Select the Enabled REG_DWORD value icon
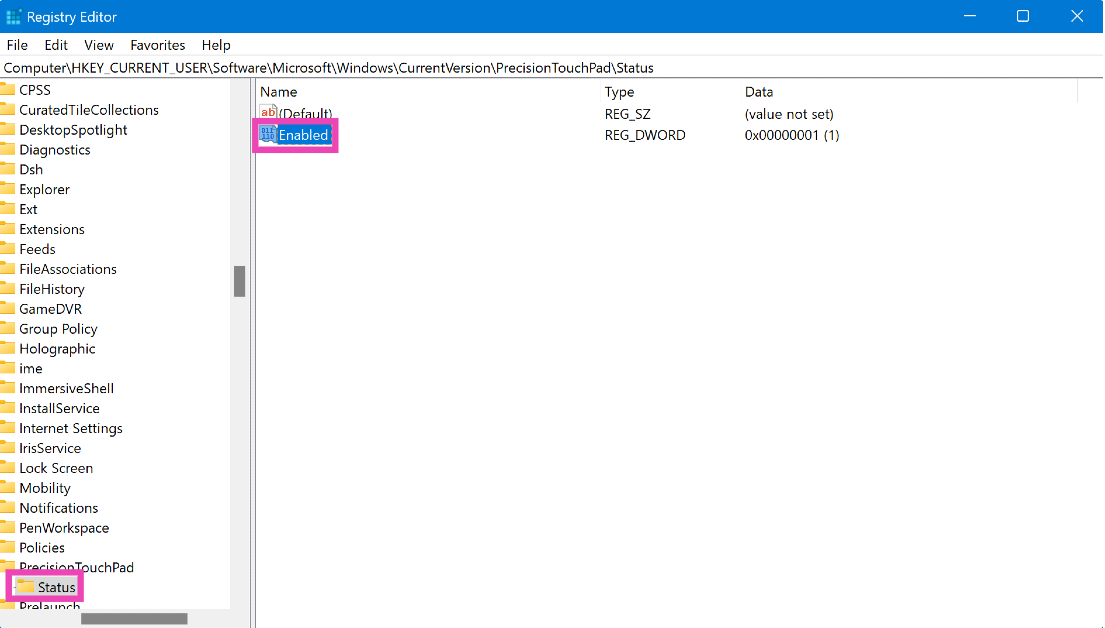 tap(267, 134)
